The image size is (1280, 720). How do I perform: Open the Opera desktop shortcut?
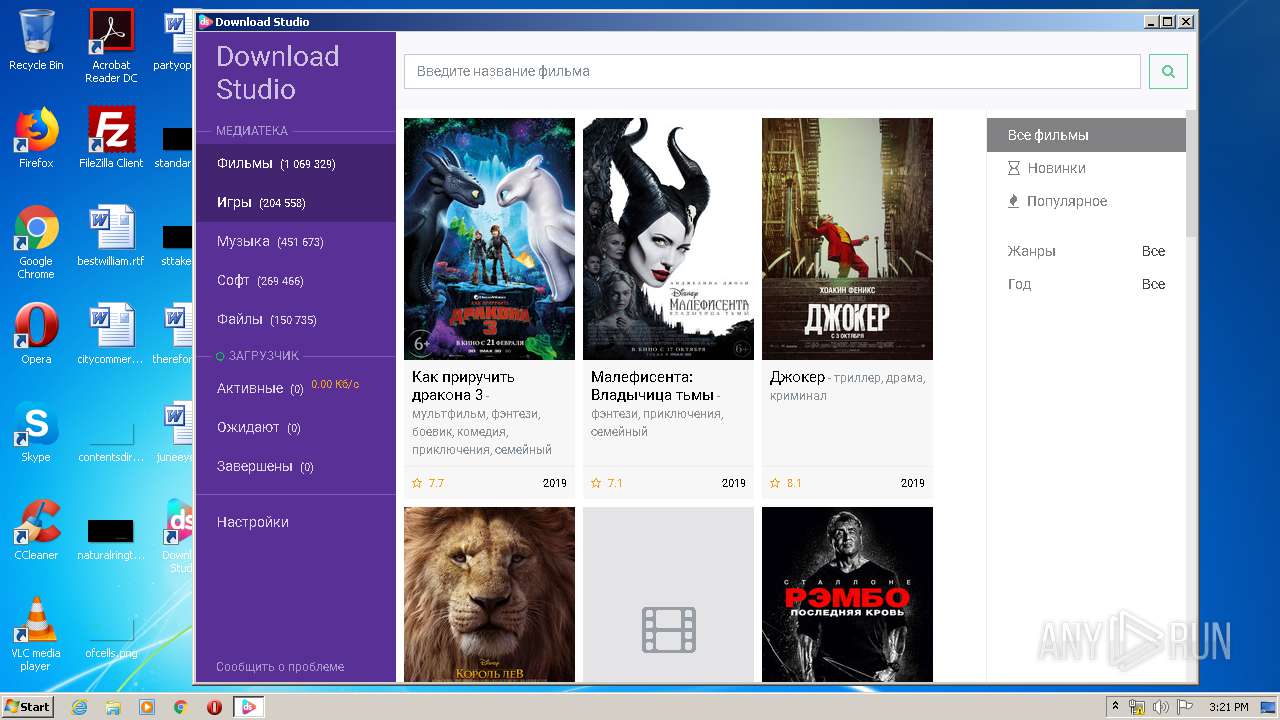(x=36, y=334)
